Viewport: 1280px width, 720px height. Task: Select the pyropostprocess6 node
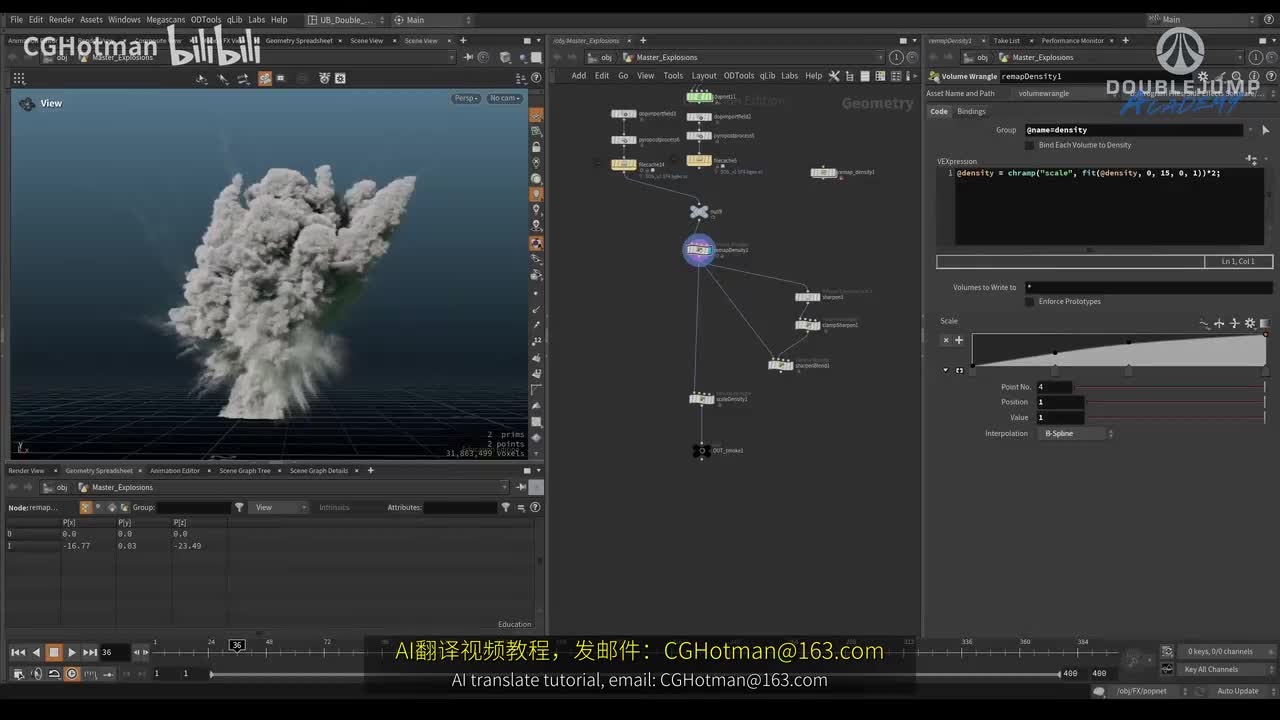[x=623, y=140]
